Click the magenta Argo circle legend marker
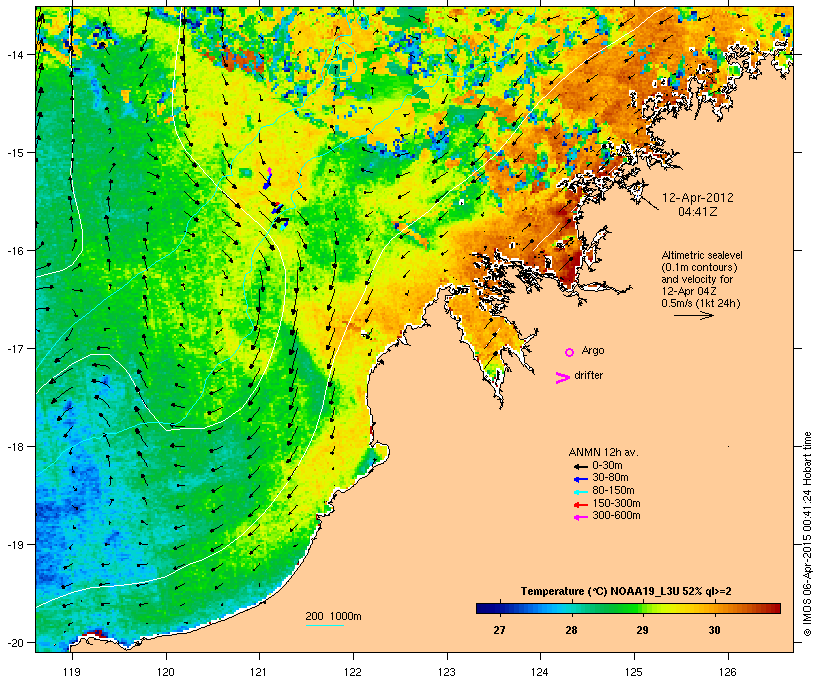Screen dimensions: 820x680 pos(570,352)
